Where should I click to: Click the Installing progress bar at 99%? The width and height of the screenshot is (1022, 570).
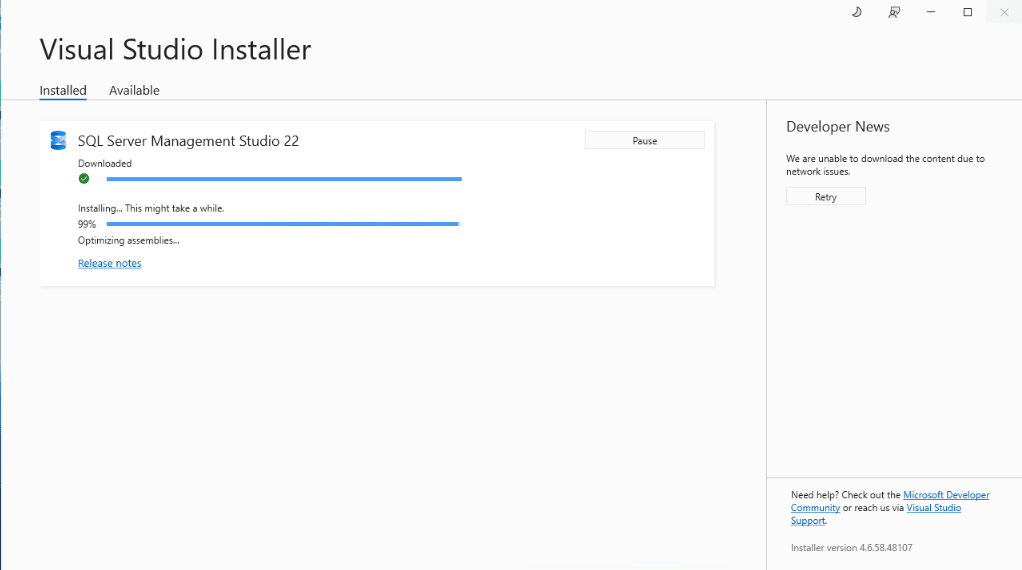click(284, 223)
